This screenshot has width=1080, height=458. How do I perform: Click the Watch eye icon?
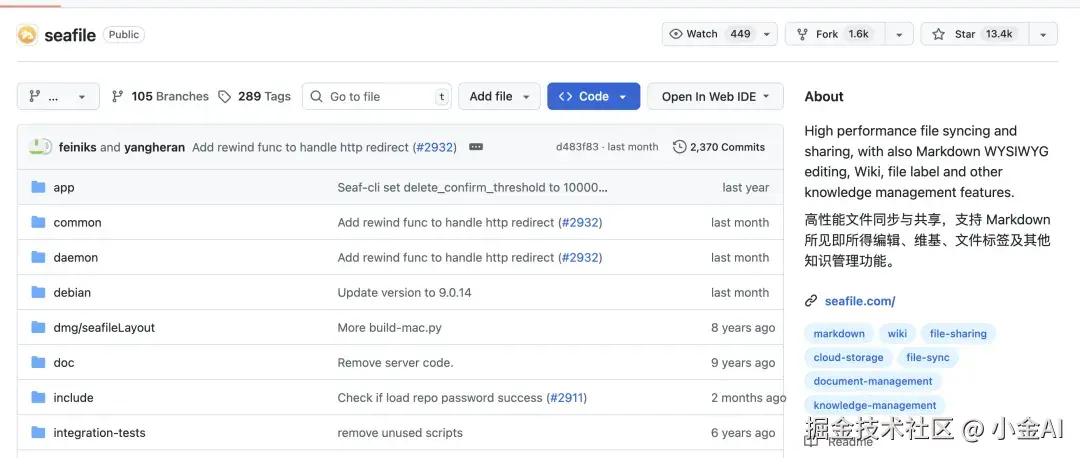pyautogui.click(x=676, y=34)
